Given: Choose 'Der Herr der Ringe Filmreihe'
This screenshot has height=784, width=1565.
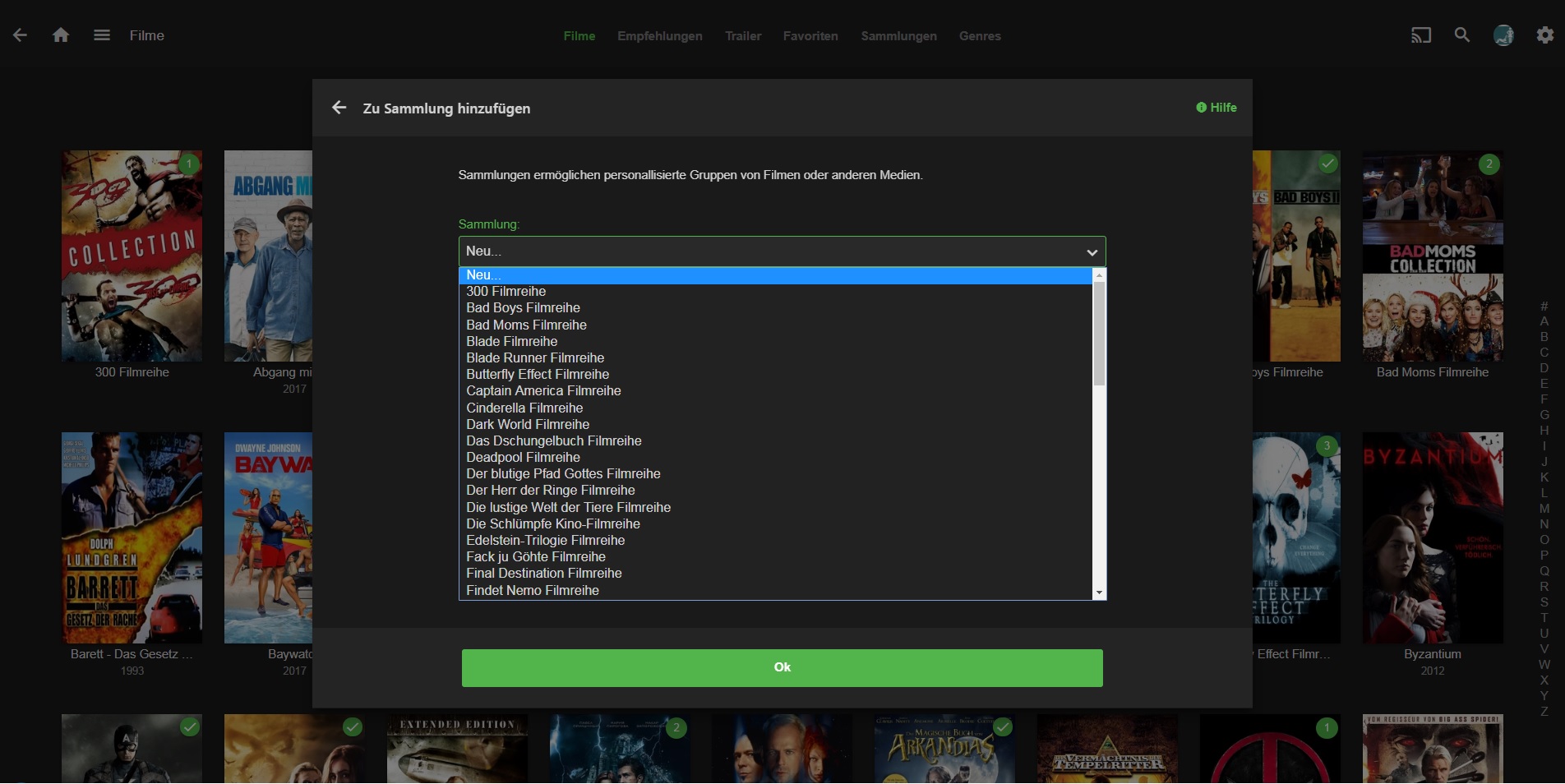Looking at the screenshot, I should 775,491.
